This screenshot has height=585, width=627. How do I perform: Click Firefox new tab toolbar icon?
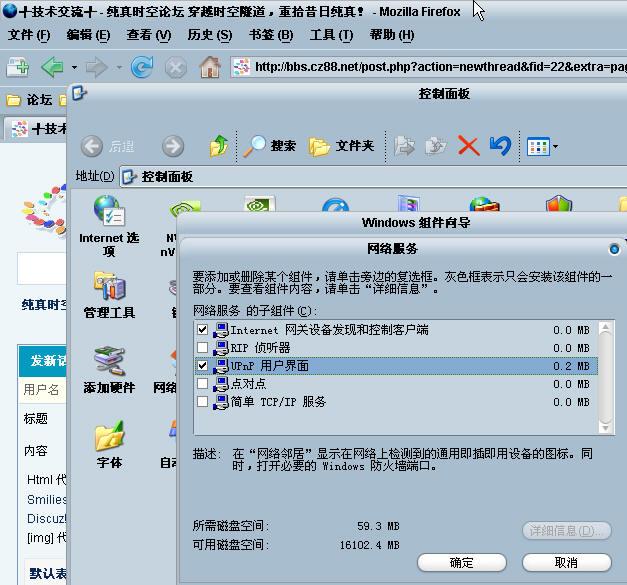click(18, 67)
